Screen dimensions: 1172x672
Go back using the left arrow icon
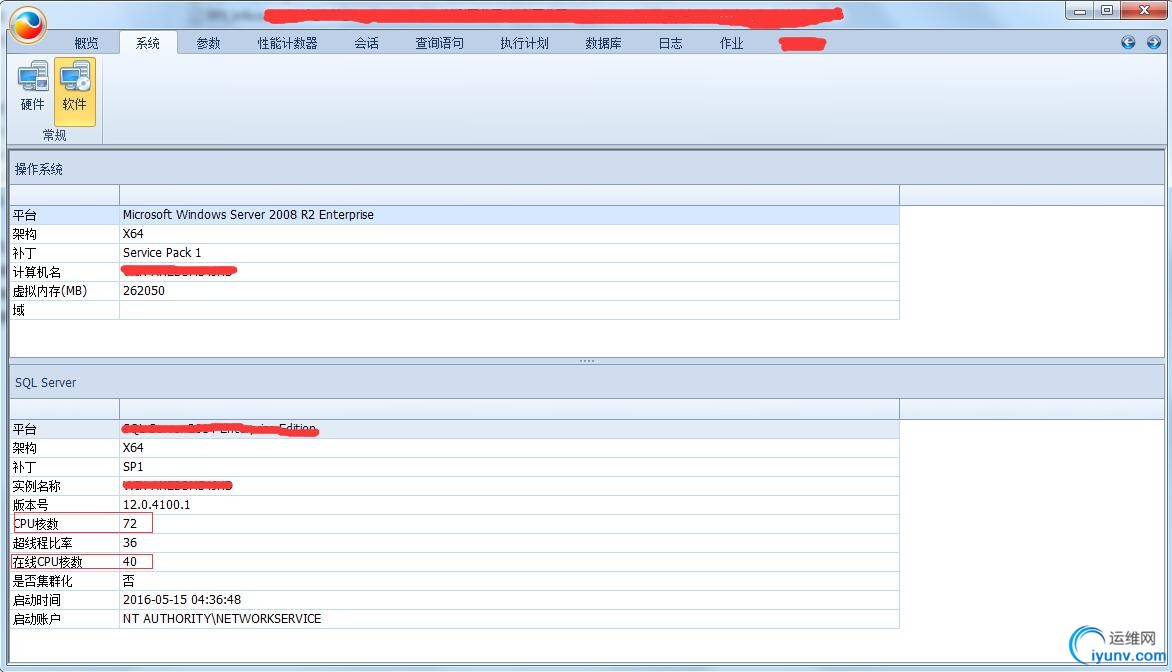coord(1128,43)
